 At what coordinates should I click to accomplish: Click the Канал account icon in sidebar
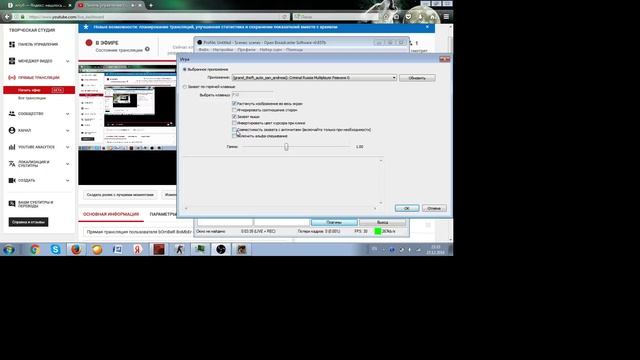(x=12, y=130)
